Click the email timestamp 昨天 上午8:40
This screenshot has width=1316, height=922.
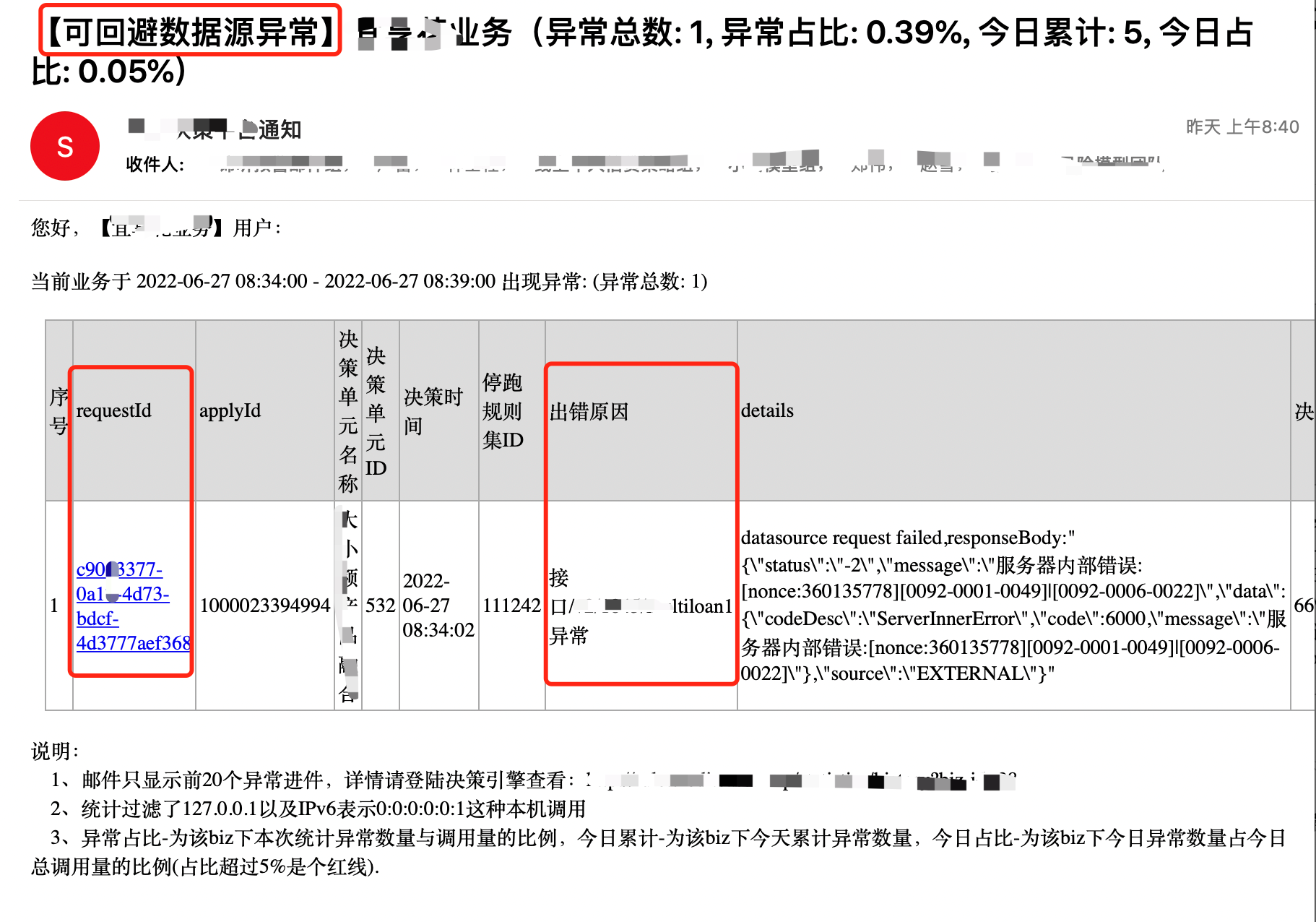coord(1242,127)
